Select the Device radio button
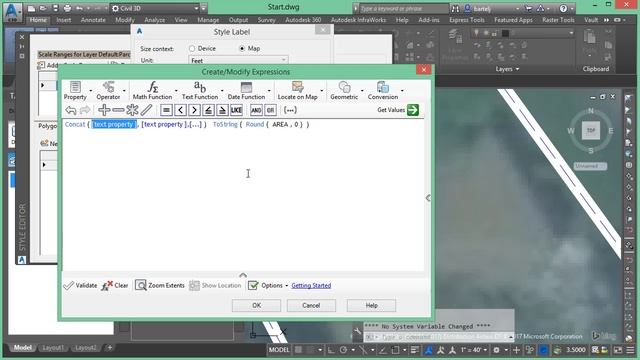Screen dimensions: 640x360 192,49
